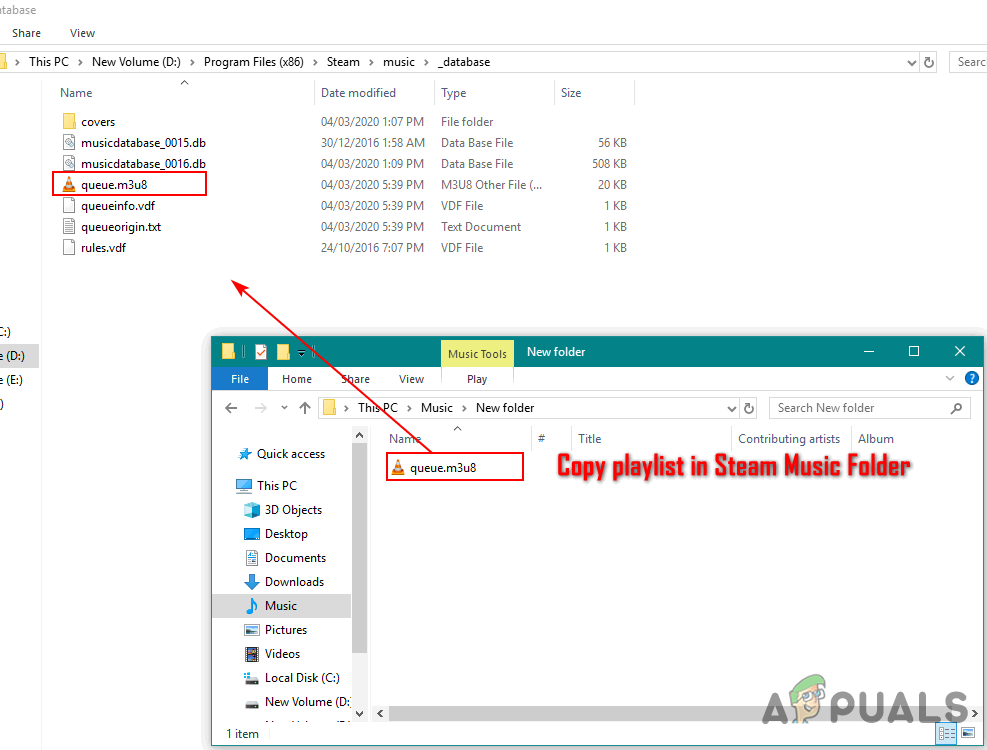987x750 pixels.
Task: Select the queueinfo.vdf file icon
Action: (69, 205)
